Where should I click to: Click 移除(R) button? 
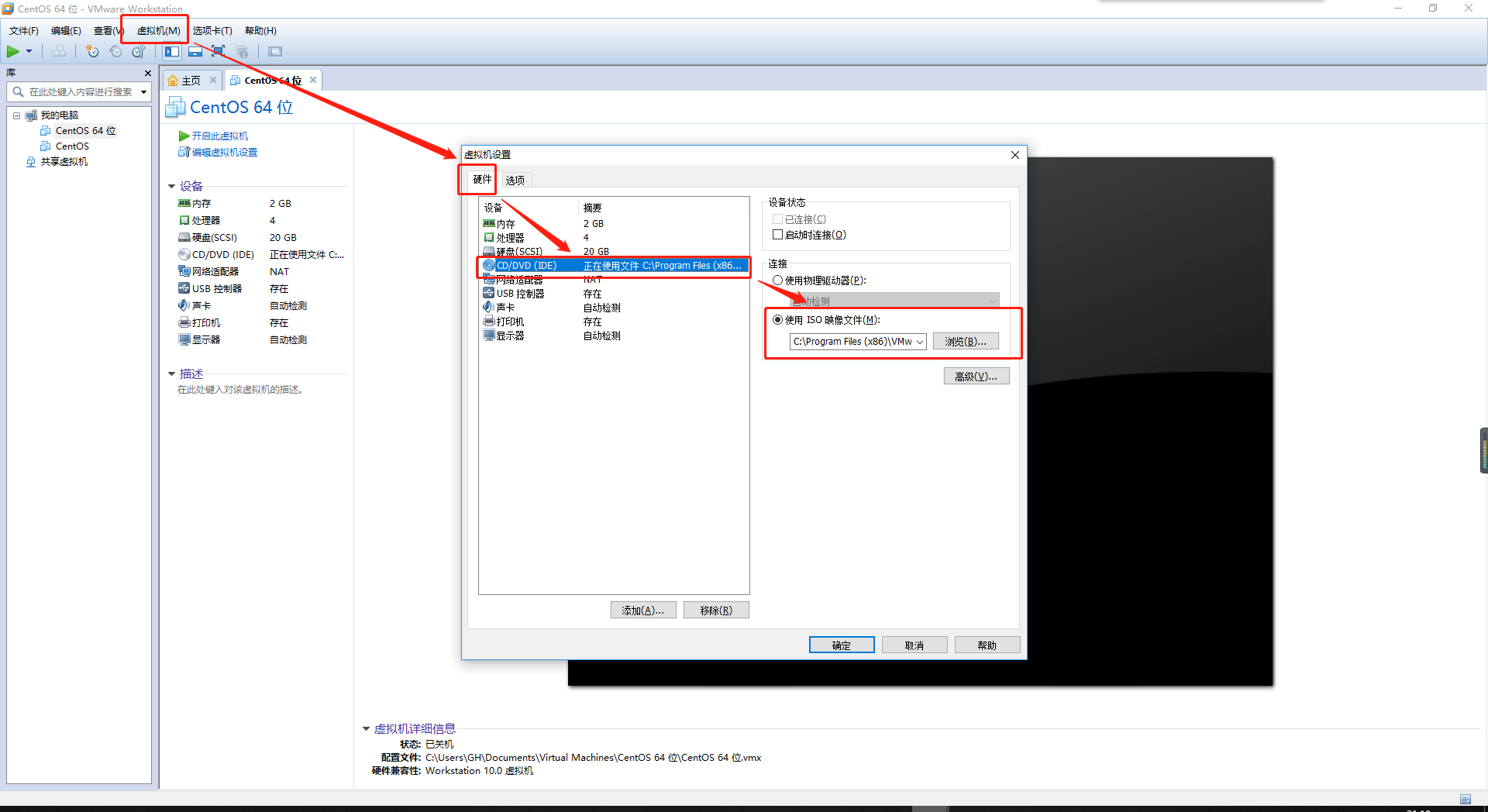click(716, 611)
